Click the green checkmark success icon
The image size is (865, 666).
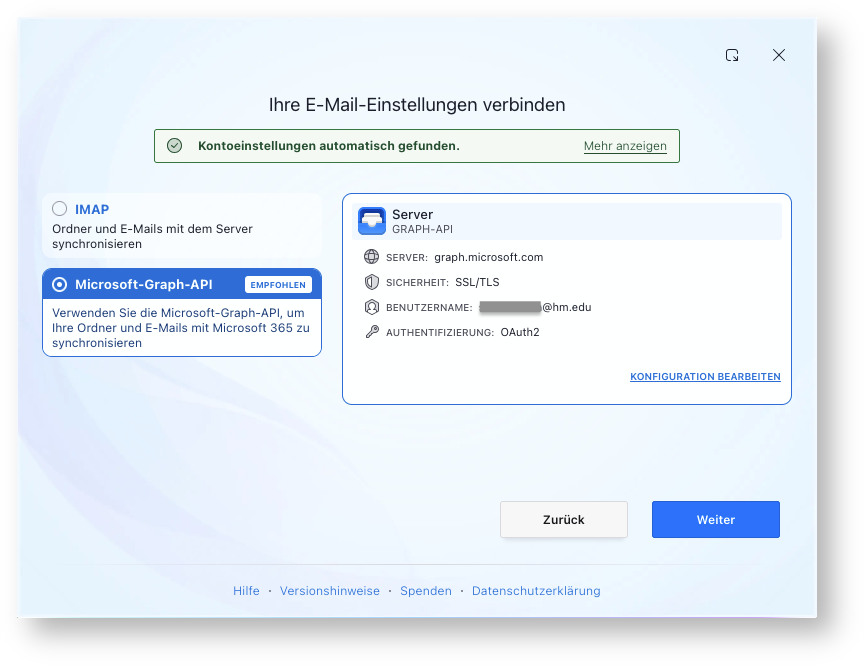[175, 146]
